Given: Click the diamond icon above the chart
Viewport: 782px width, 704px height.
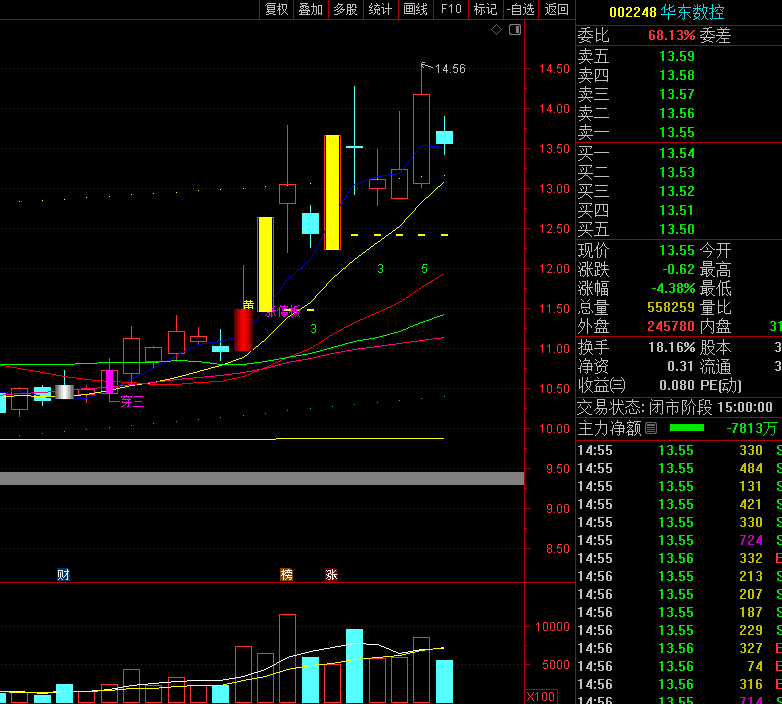Looking at the screenshot, I should tap(496, 30).
